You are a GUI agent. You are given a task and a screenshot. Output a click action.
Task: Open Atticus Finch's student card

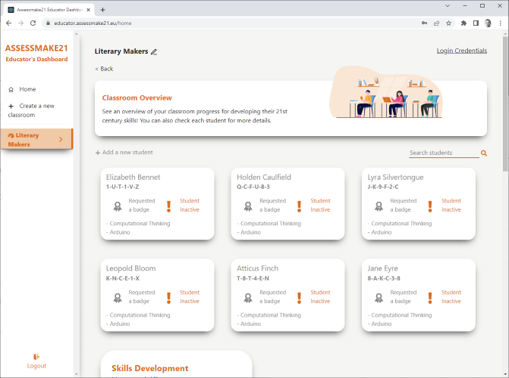[x=288, y=295]
